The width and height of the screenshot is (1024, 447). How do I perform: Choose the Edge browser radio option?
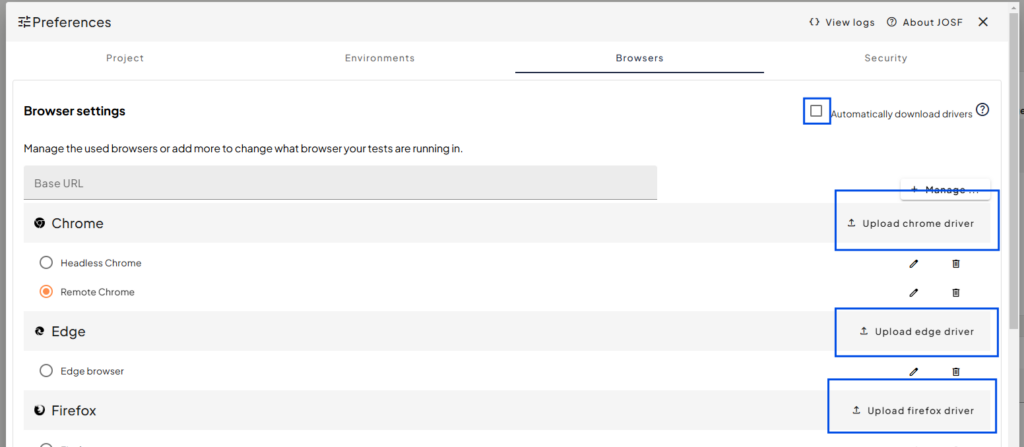[x=46, y=371]
